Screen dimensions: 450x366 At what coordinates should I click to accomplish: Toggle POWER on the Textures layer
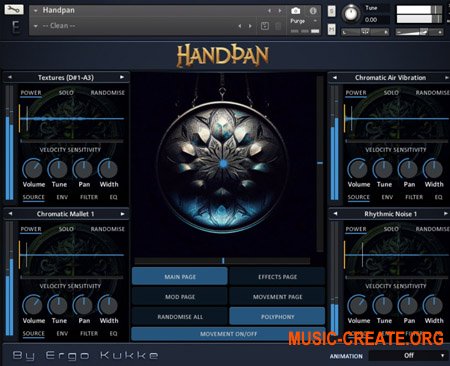point(31,93)
